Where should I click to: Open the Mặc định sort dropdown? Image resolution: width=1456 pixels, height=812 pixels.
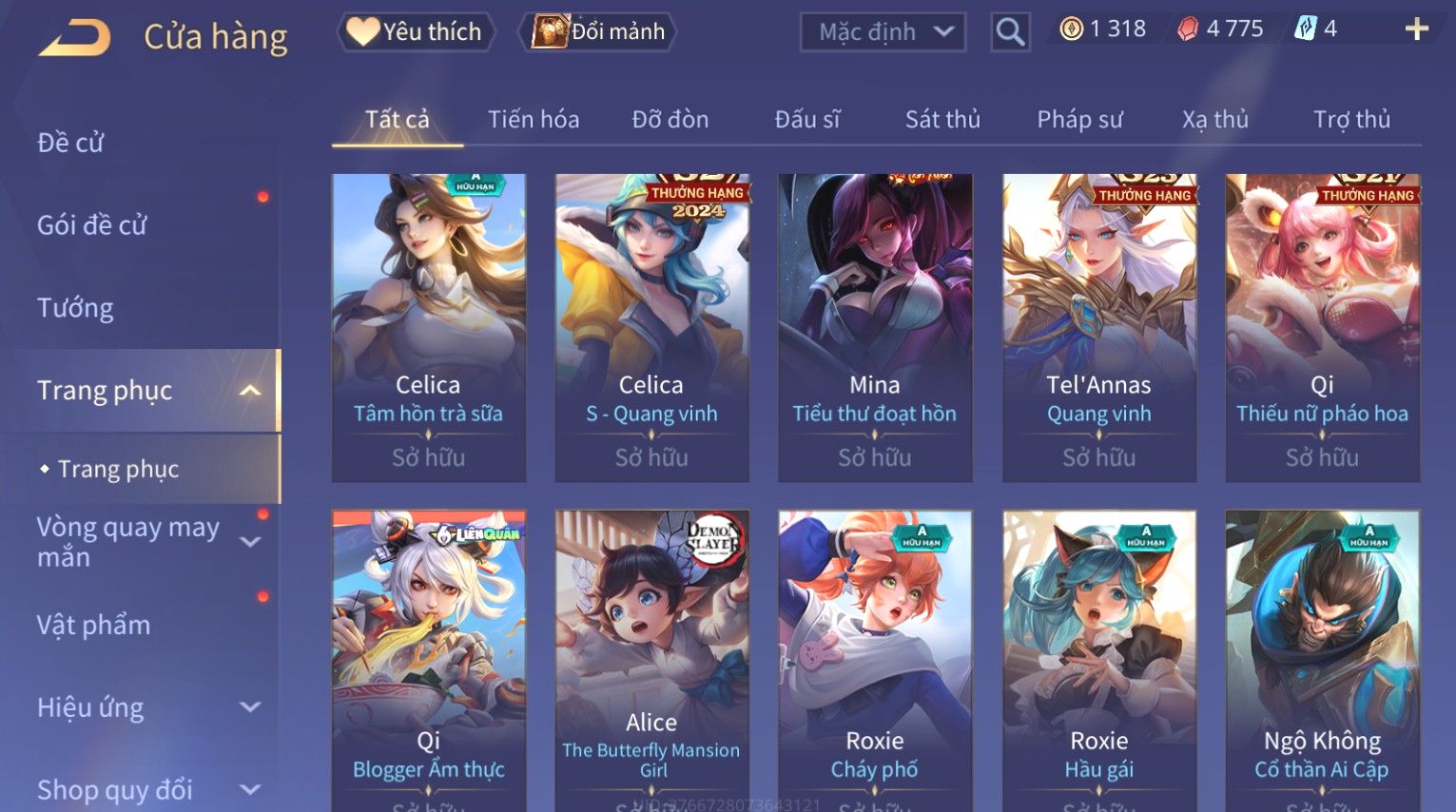pos(883,32)
